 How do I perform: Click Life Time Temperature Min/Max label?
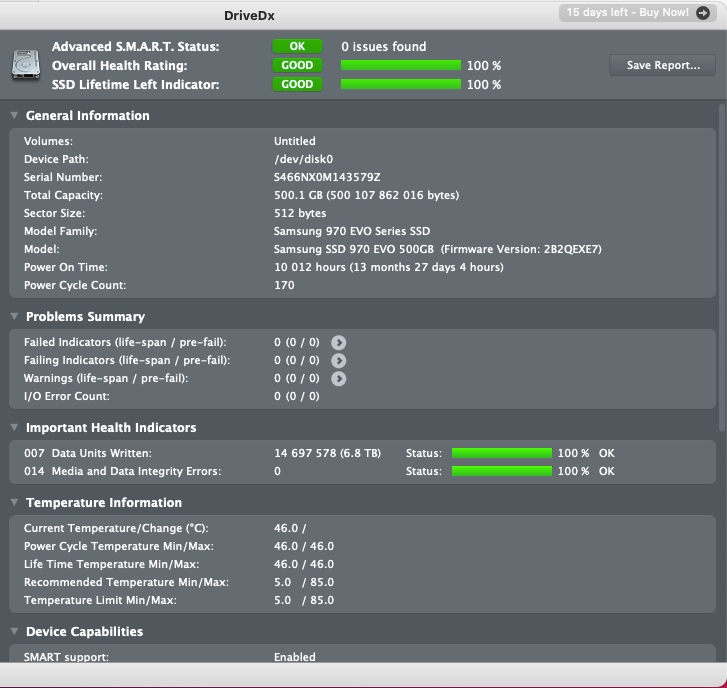coord(111,564)
